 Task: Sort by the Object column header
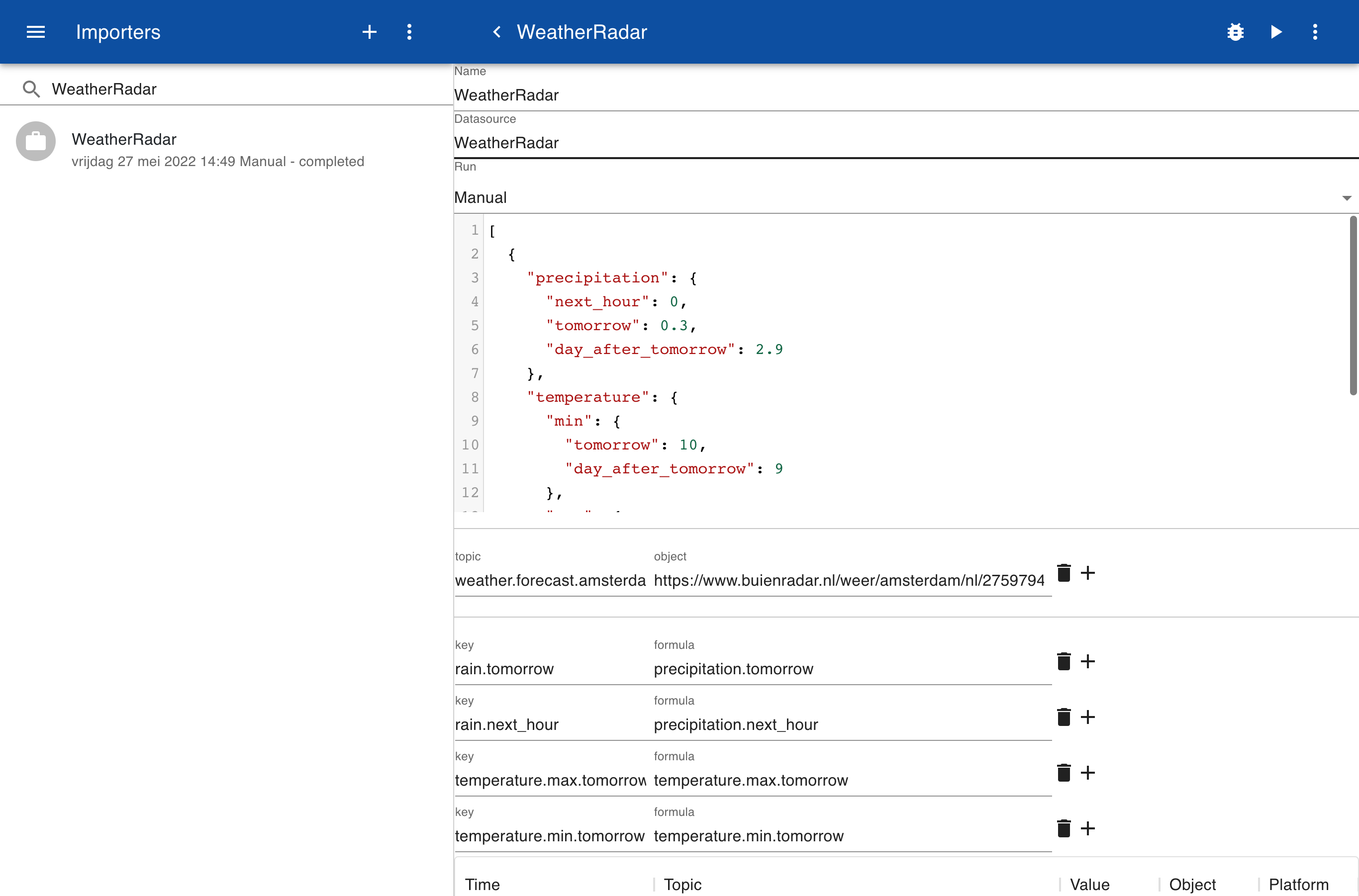pyautogui.click(x=1192, y=884)
